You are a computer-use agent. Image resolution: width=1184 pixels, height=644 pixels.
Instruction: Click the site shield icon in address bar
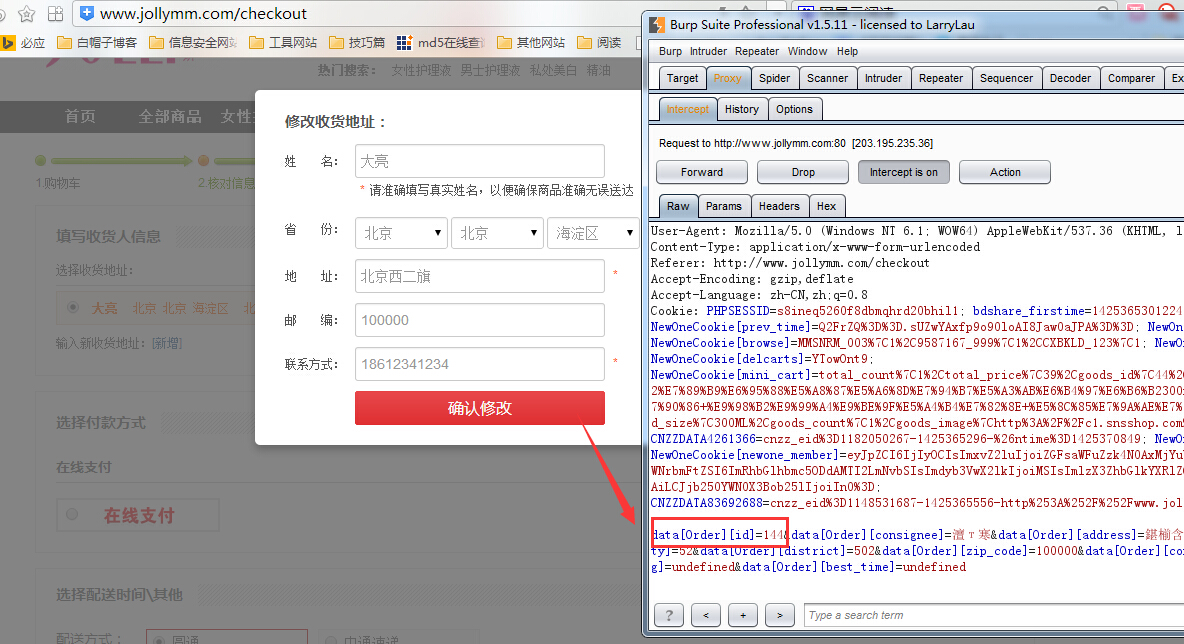coord(87,14)
